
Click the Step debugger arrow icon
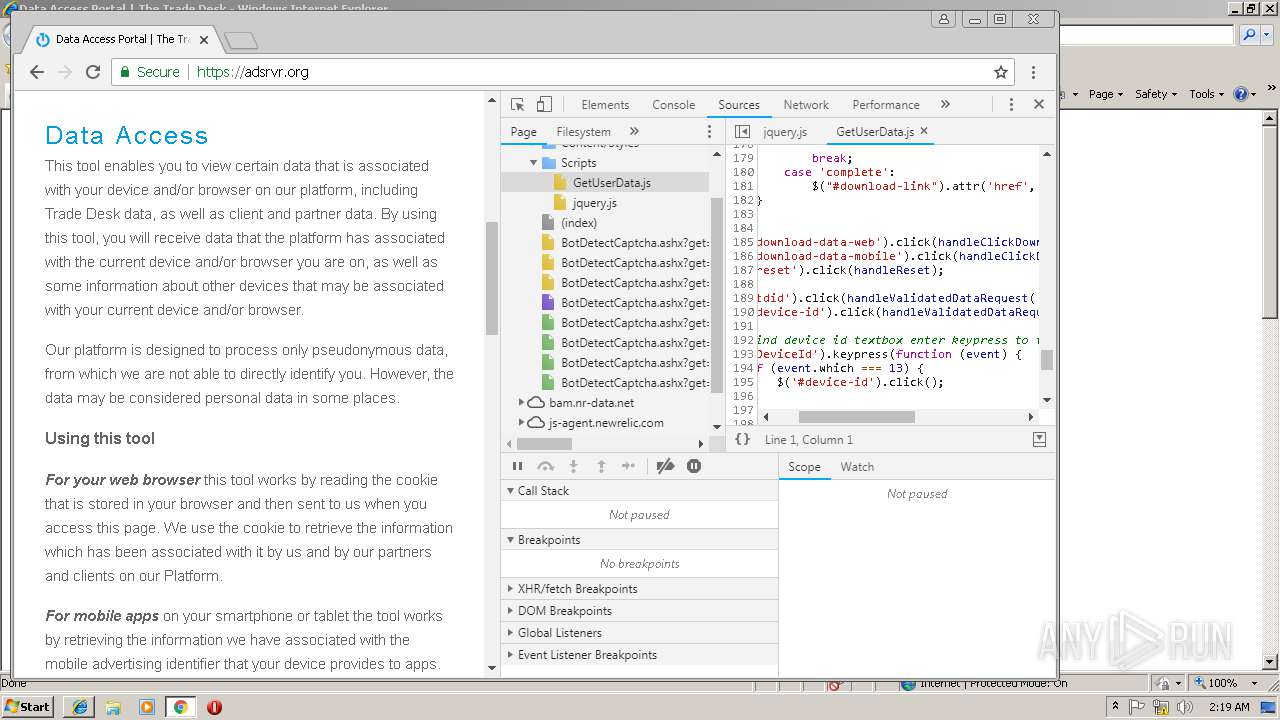628,466
